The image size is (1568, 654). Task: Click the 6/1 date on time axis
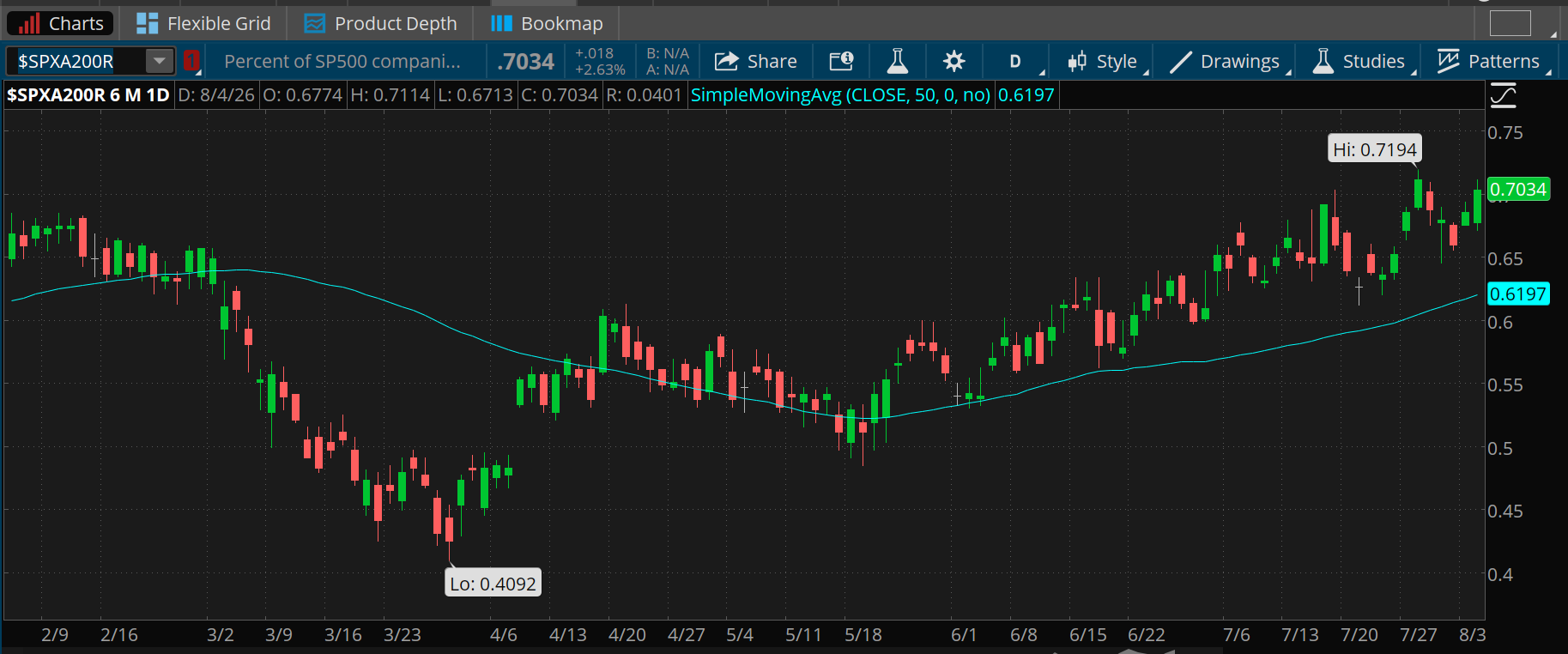964,635
